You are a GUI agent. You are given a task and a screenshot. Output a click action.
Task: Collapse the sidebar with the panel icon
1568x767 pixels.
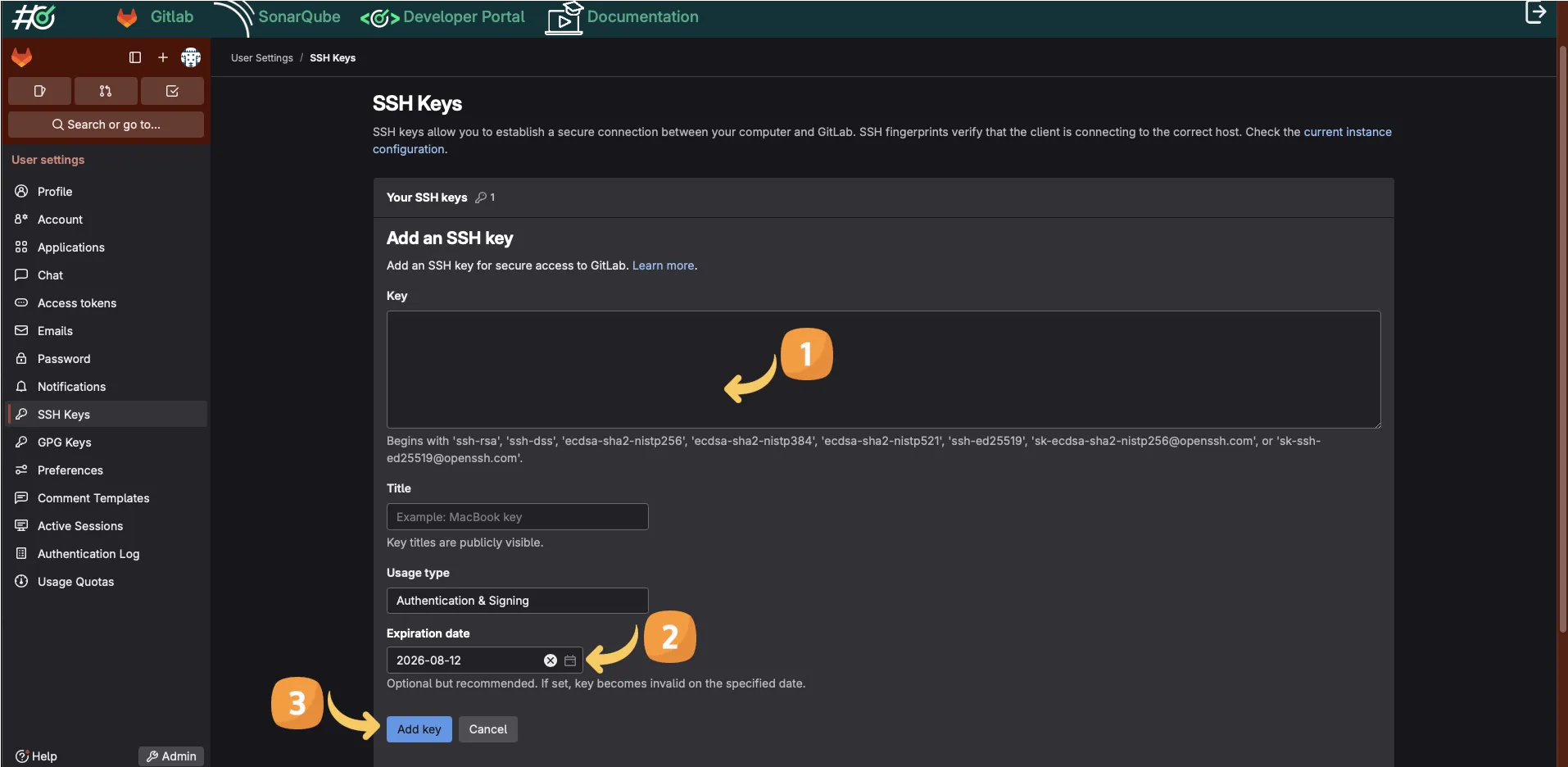pyautogui.click(x=134, y=57)
